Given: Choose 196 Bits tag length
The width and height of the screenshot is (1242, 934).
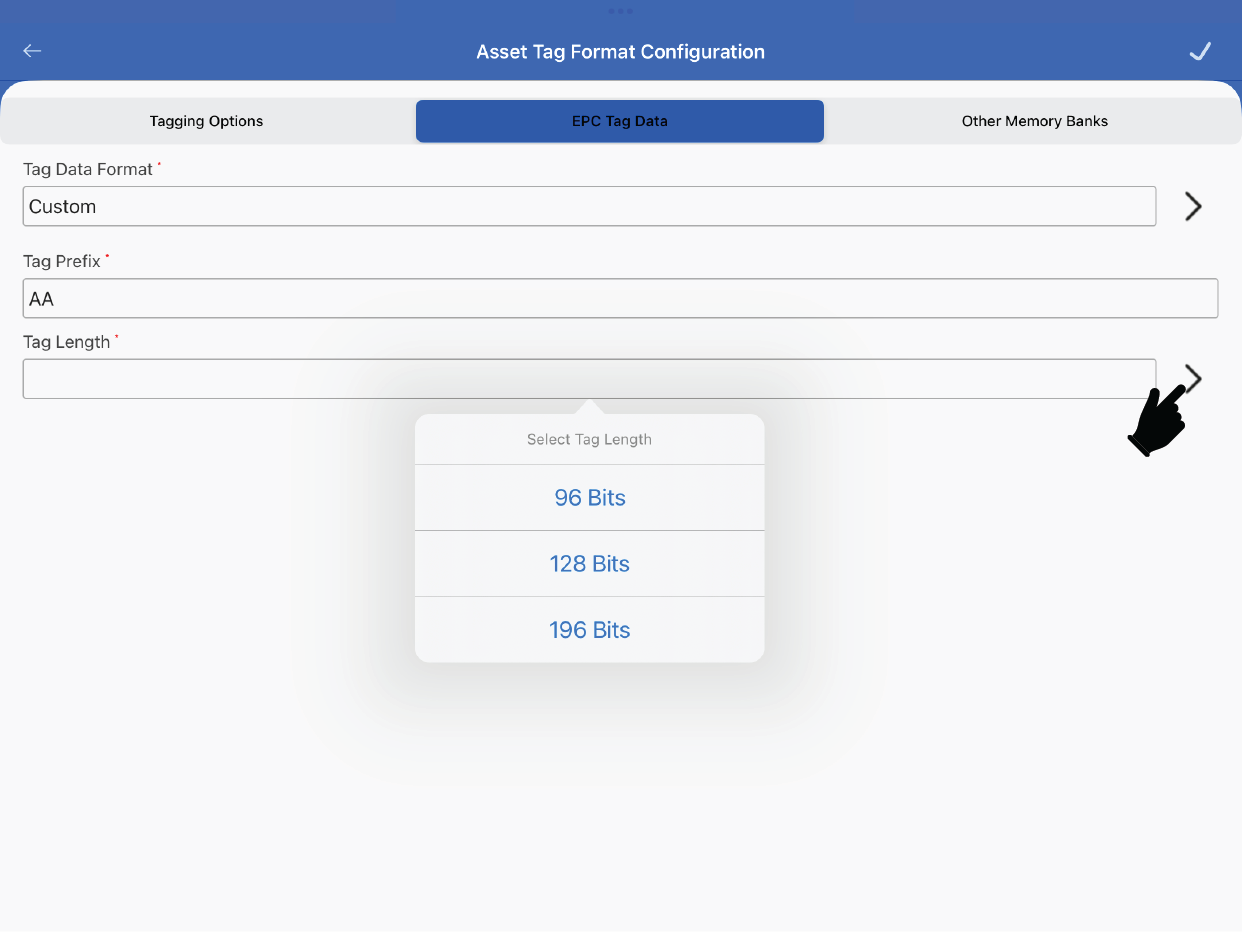Looking at the screenshot, I should [x=590, y=630].
